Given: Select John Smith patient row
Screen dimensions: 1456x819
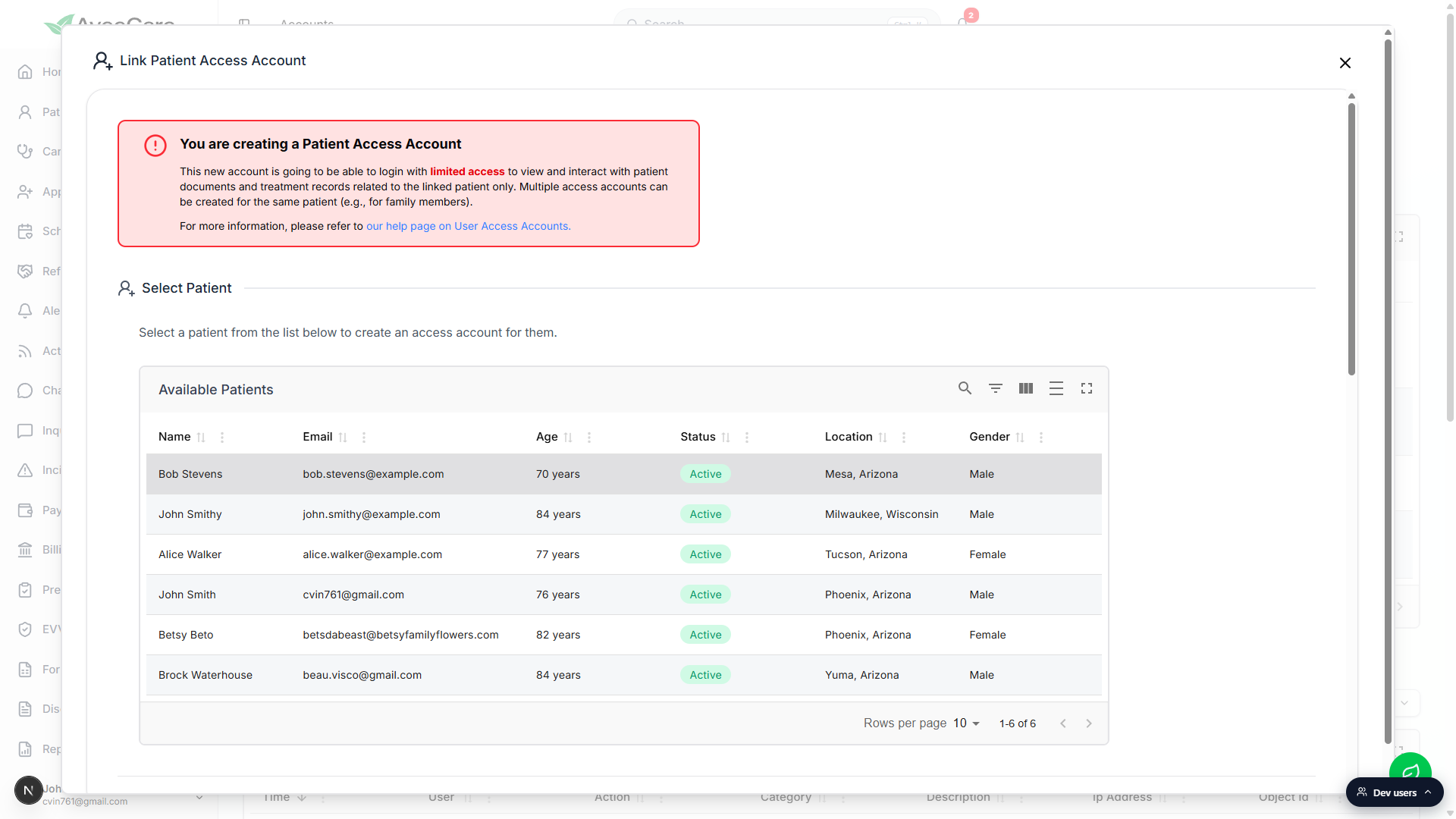Looking at the screenshot, I should point(623,595).
